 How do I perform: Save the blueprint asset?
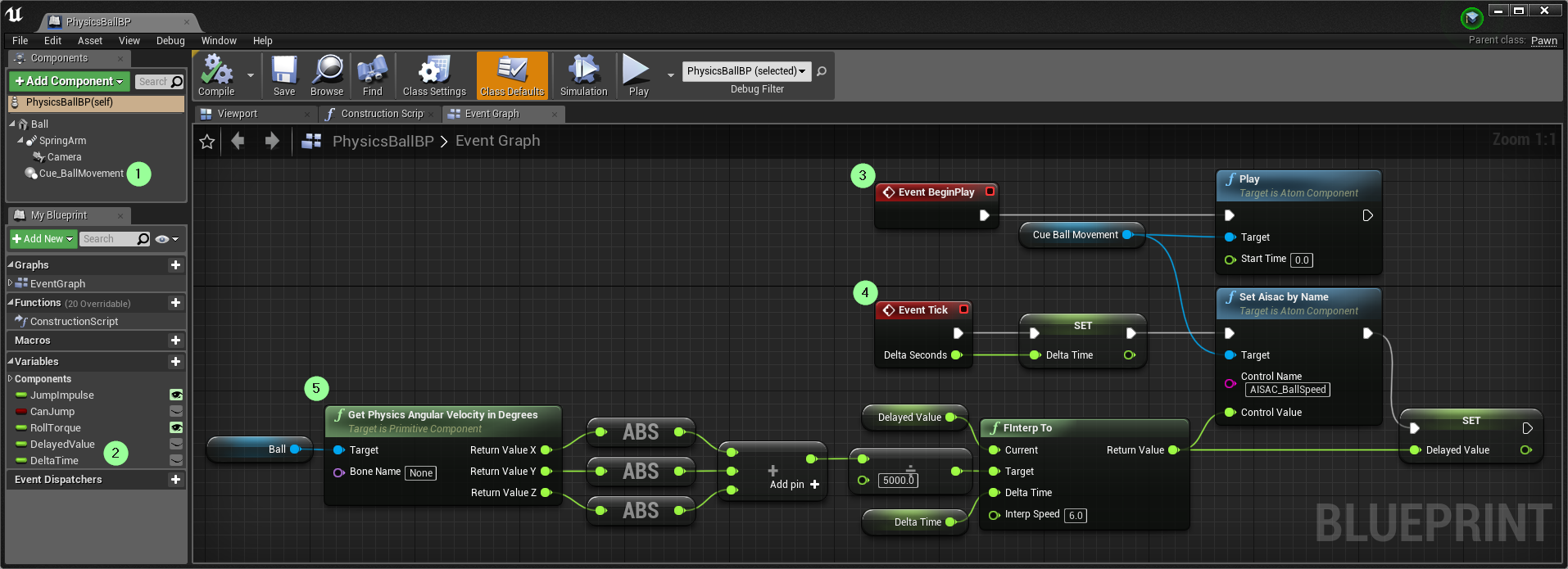(284, 75)
